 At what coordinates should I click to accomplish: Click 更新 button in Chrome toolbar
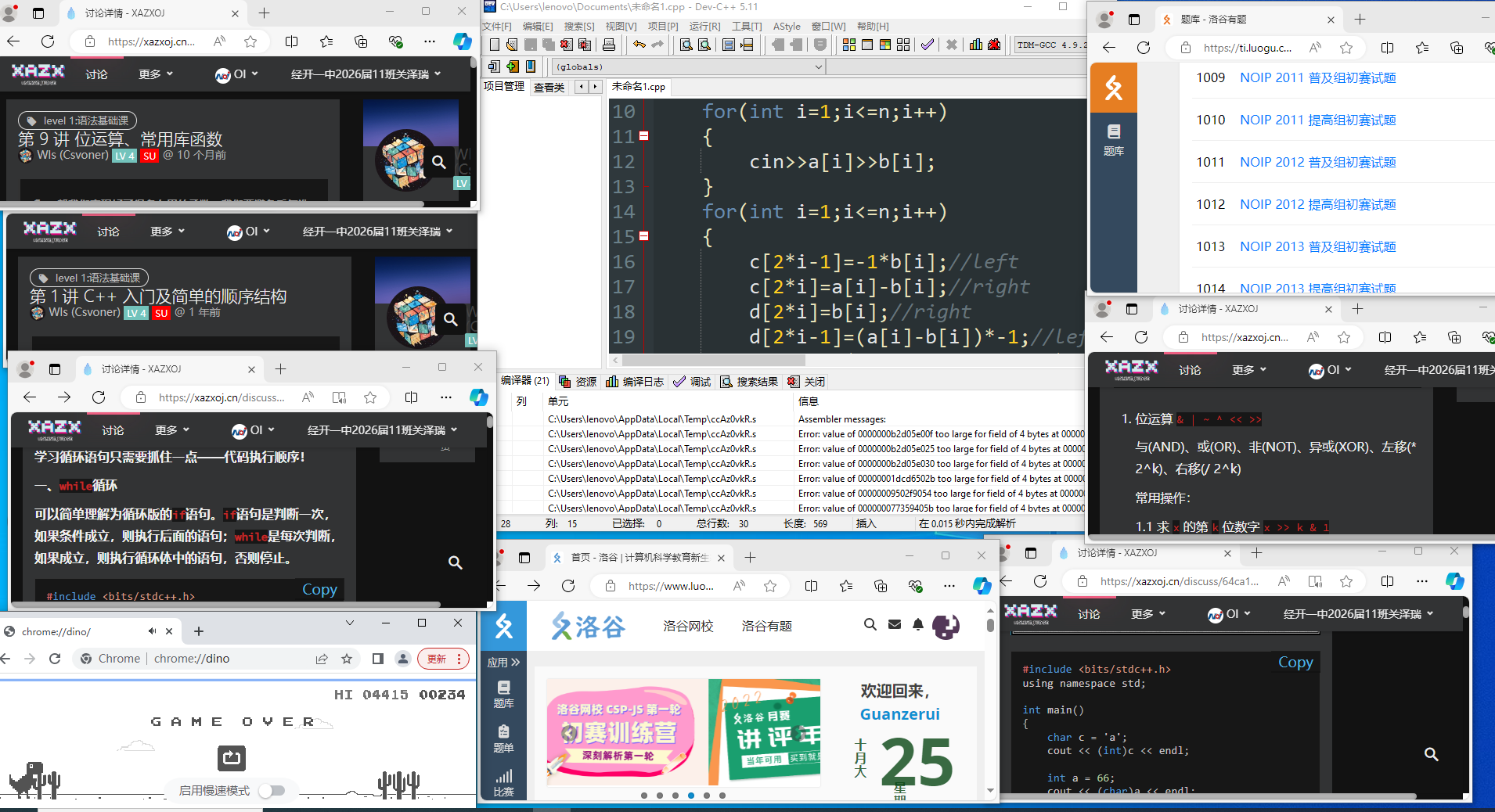(x=443, y=659)
